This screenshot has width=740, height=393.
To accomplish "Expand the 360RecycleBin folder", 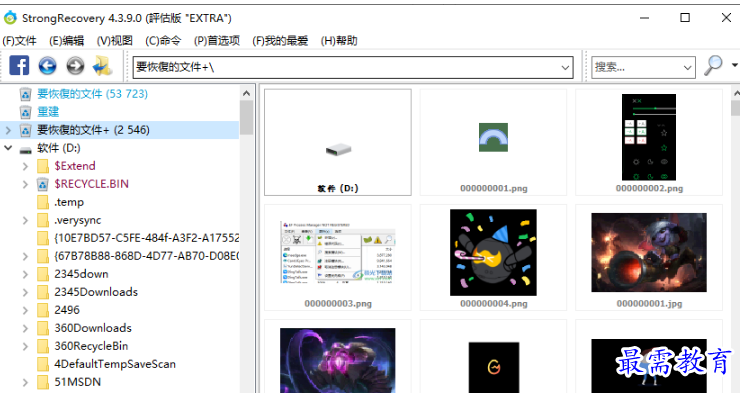I will (x=25, y=346).
